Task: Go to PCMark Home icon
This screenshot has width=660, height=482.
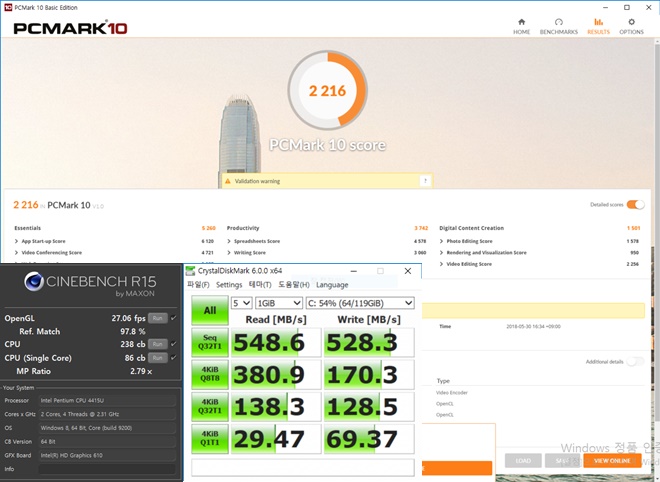Action: [521, 22]
